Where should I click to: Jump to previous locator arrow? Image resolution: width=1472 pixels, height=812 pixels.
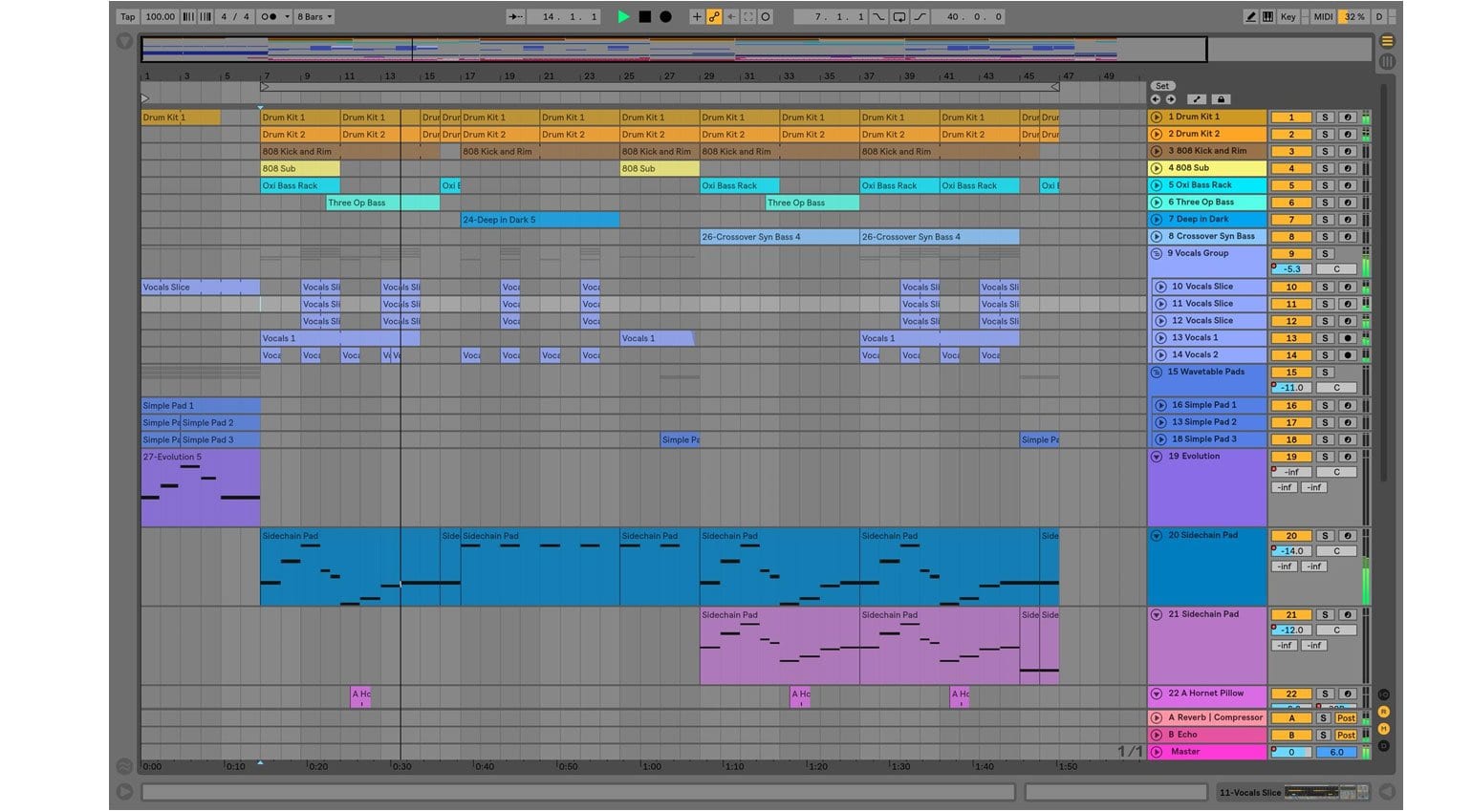click(x=1156, y=99)
